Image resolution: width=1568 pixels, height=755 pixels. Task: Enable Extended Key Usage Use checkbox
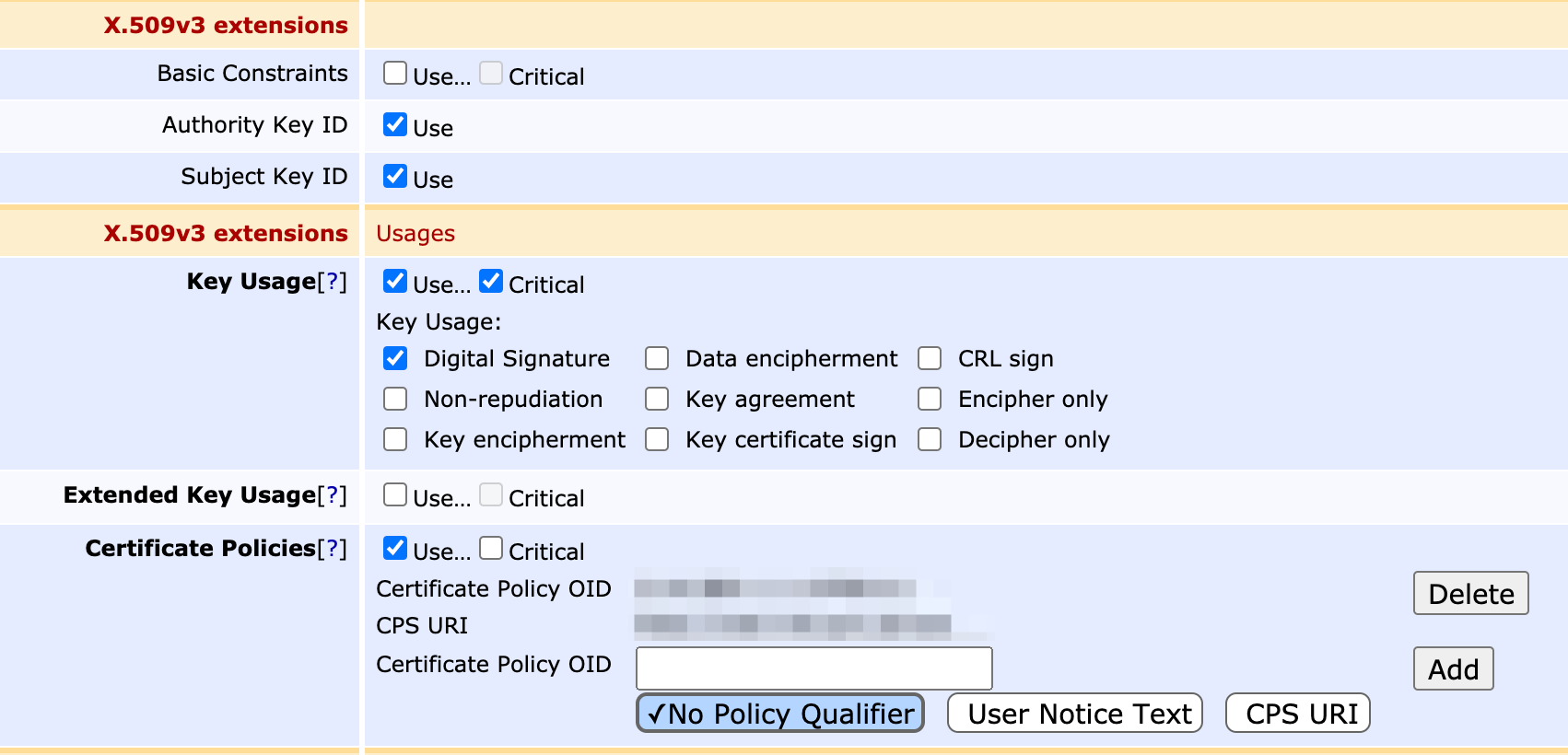pyautogui.click(x=395, y=495)
